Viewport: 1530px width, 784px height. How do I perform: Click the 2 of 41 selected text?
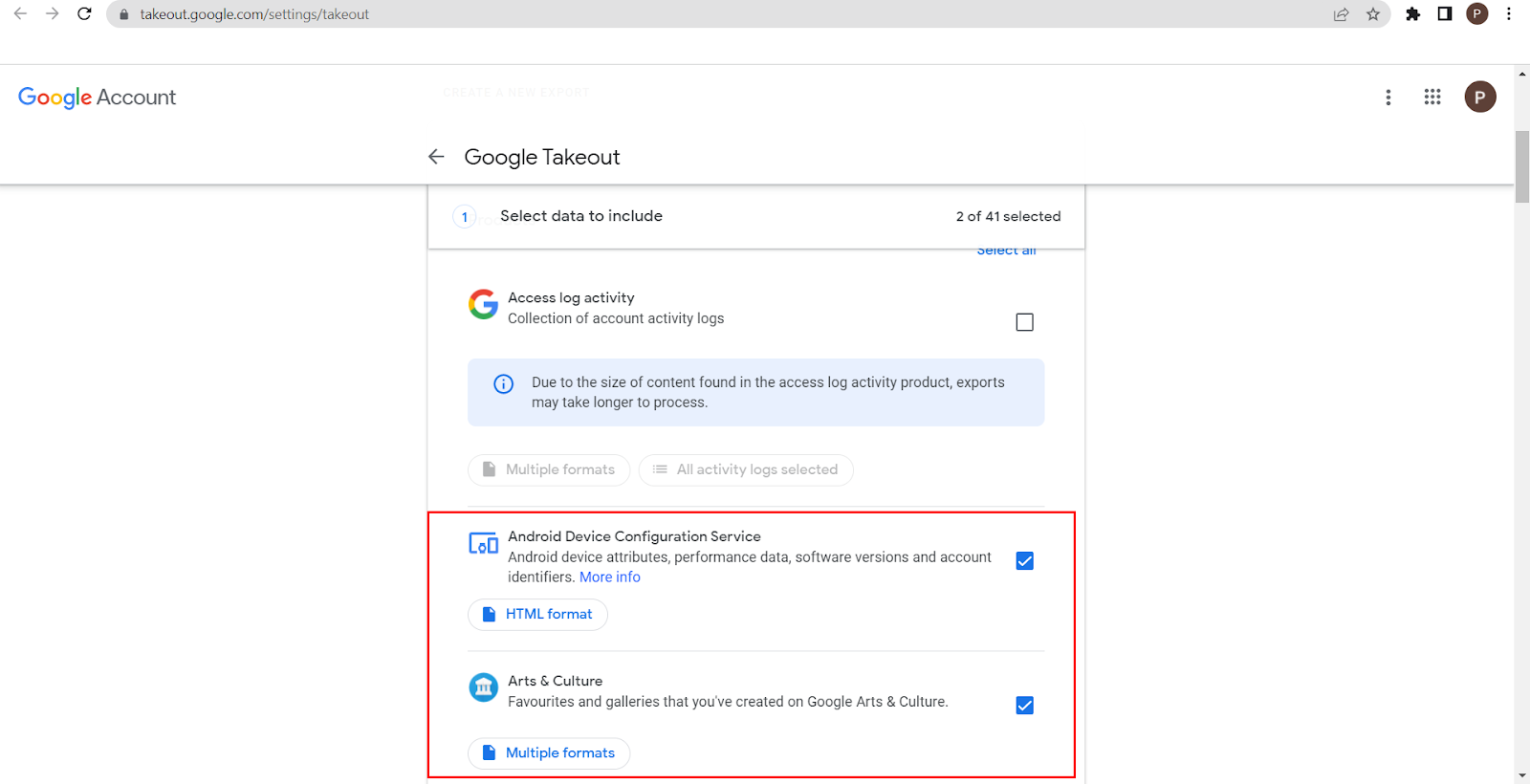pyautogui.click(x=1009, y=217)
